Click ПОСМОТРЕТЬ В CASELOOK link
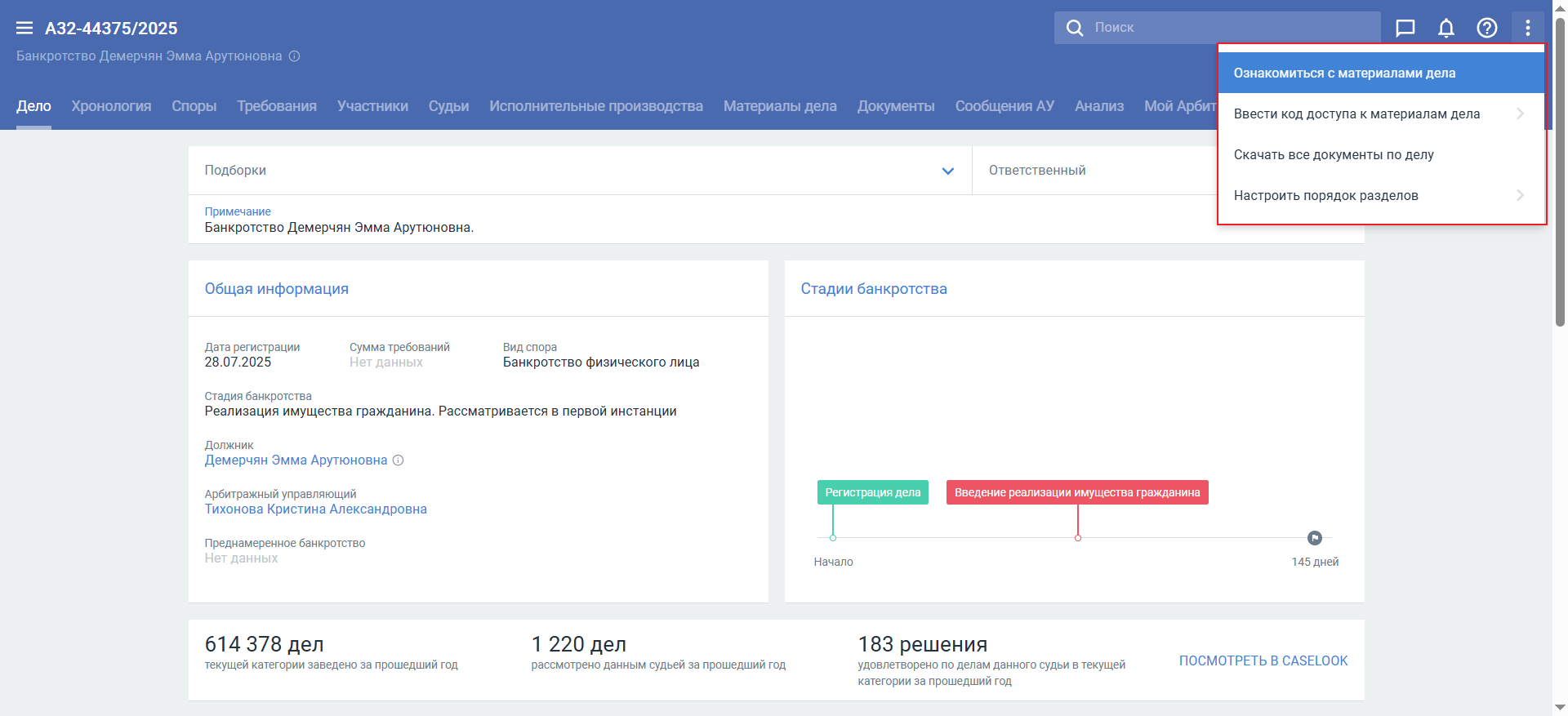 click(x=1263, y=660)
